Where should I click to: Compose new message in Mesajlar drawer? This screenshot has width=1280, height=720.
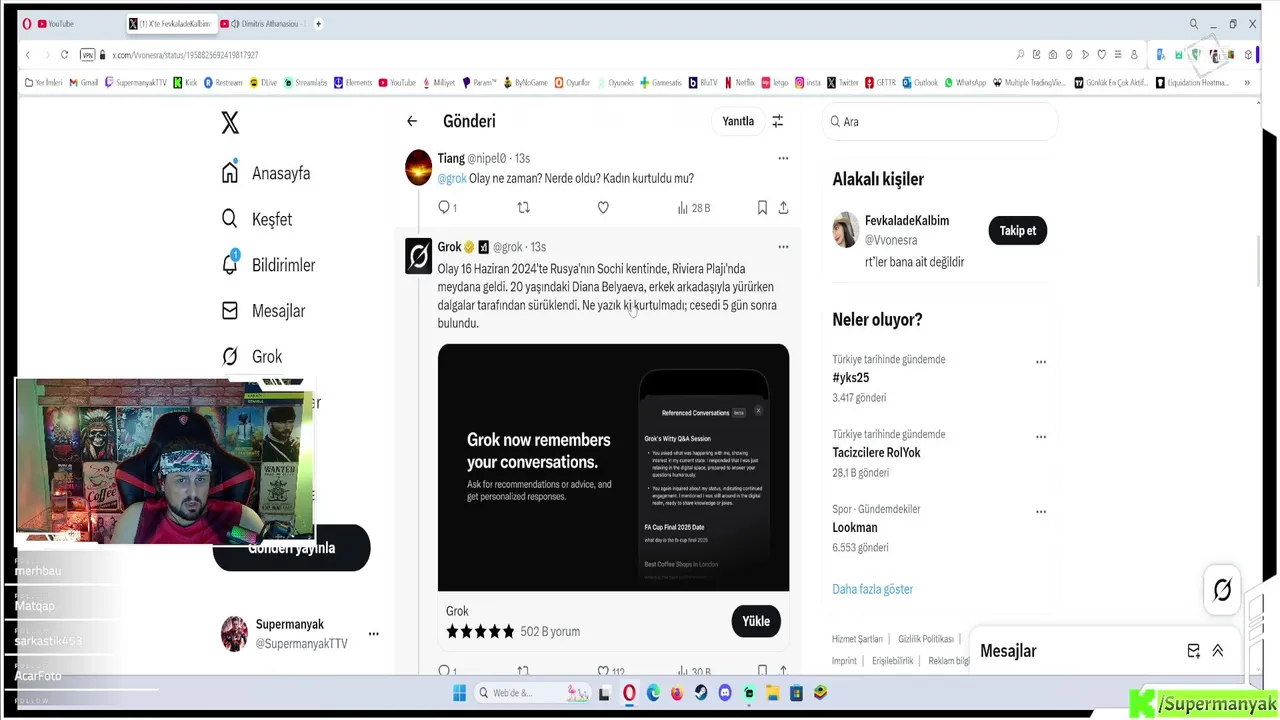pyautogui.click(x=1194, y=651)
